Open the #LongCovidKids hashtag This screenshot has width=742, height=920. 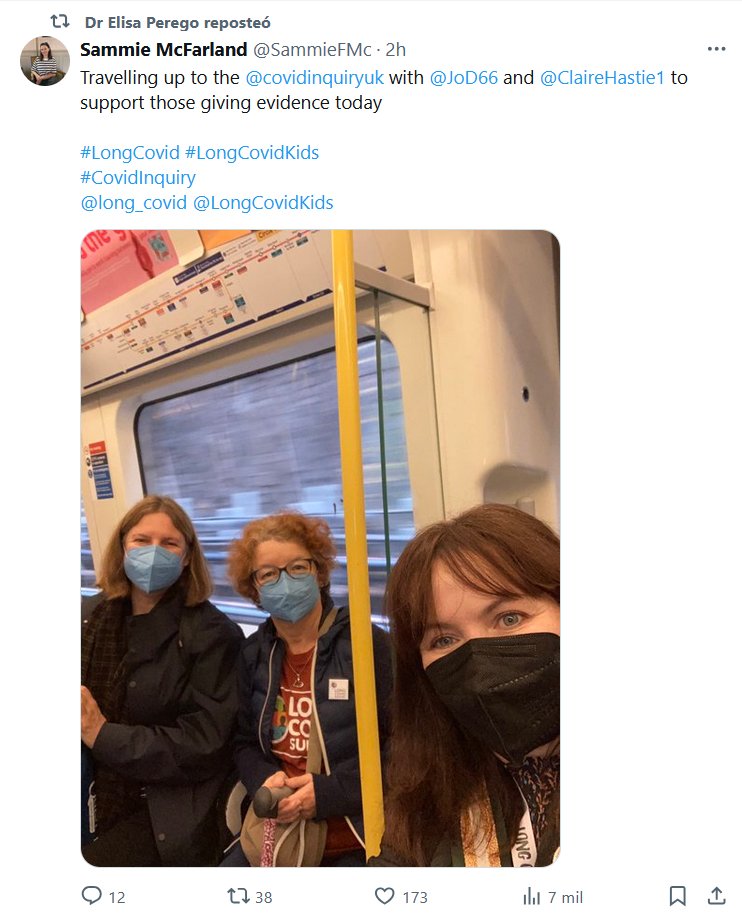tap(252, 153)
